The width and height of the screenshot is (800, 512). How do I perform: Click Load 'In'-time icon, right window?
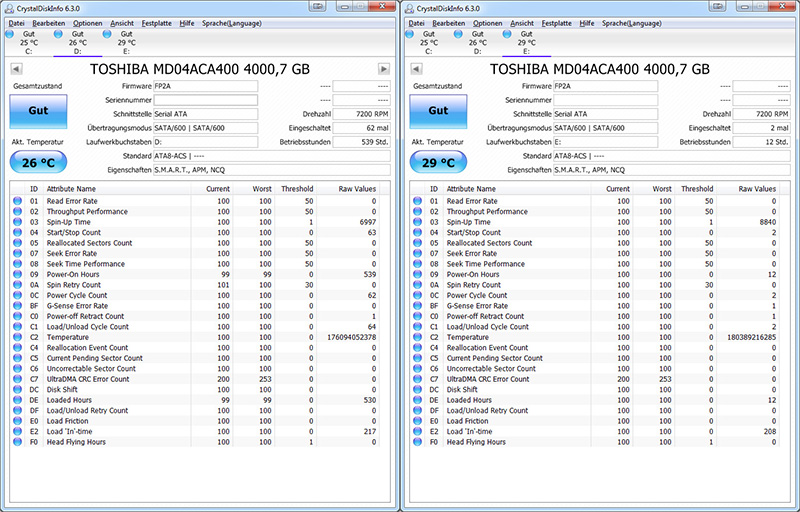coord(418,431)
